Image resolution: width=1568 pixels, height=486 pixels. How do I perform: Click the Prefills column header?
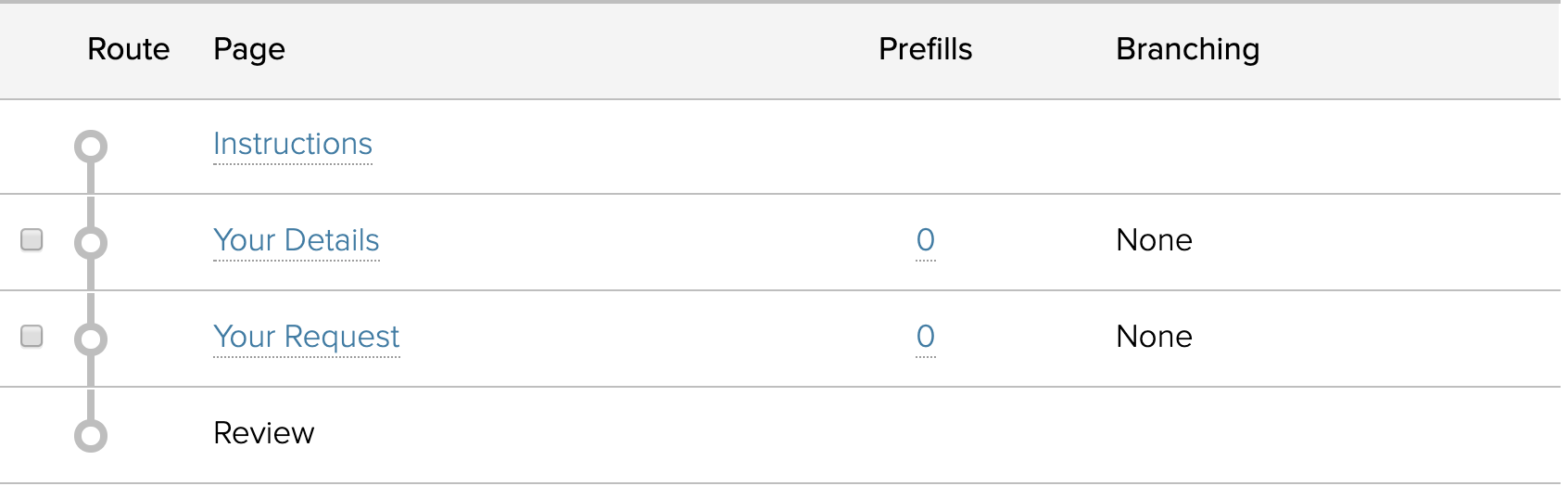coord(926,49)
